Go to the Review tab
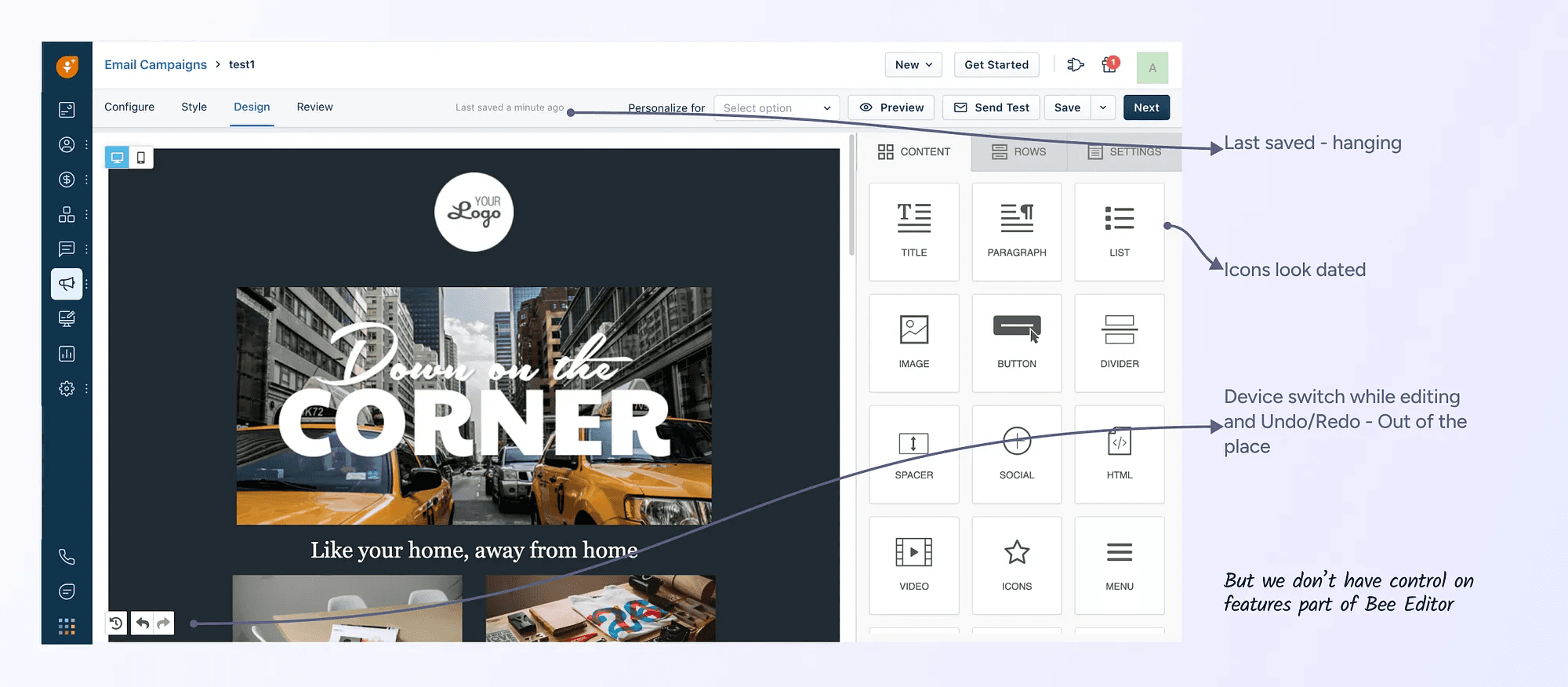The image size is (1568, 687). pyautogui.click(x=314, y=107)
